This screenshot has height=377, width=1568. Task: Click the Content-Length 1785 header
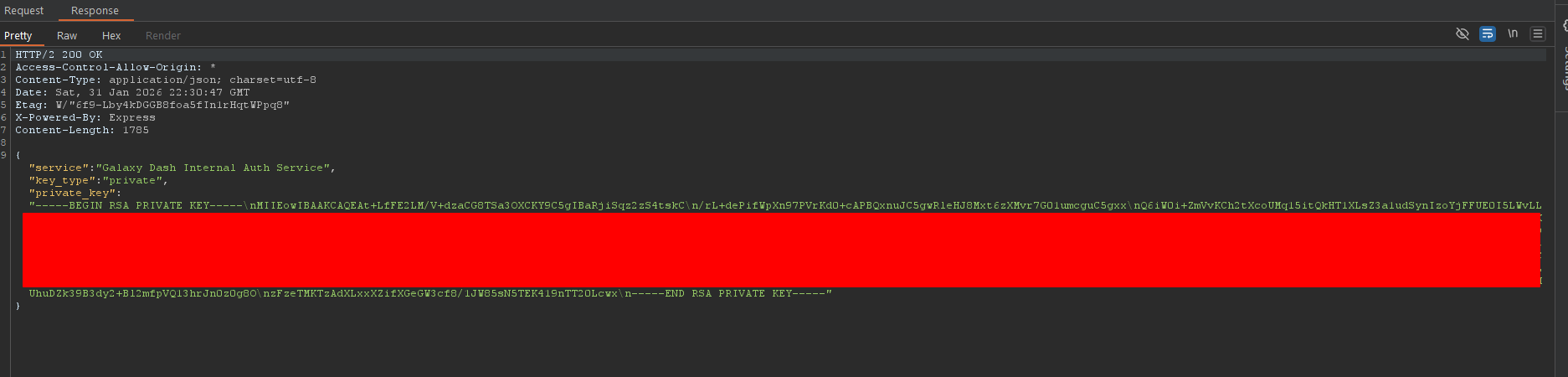[x=82, y=130]
